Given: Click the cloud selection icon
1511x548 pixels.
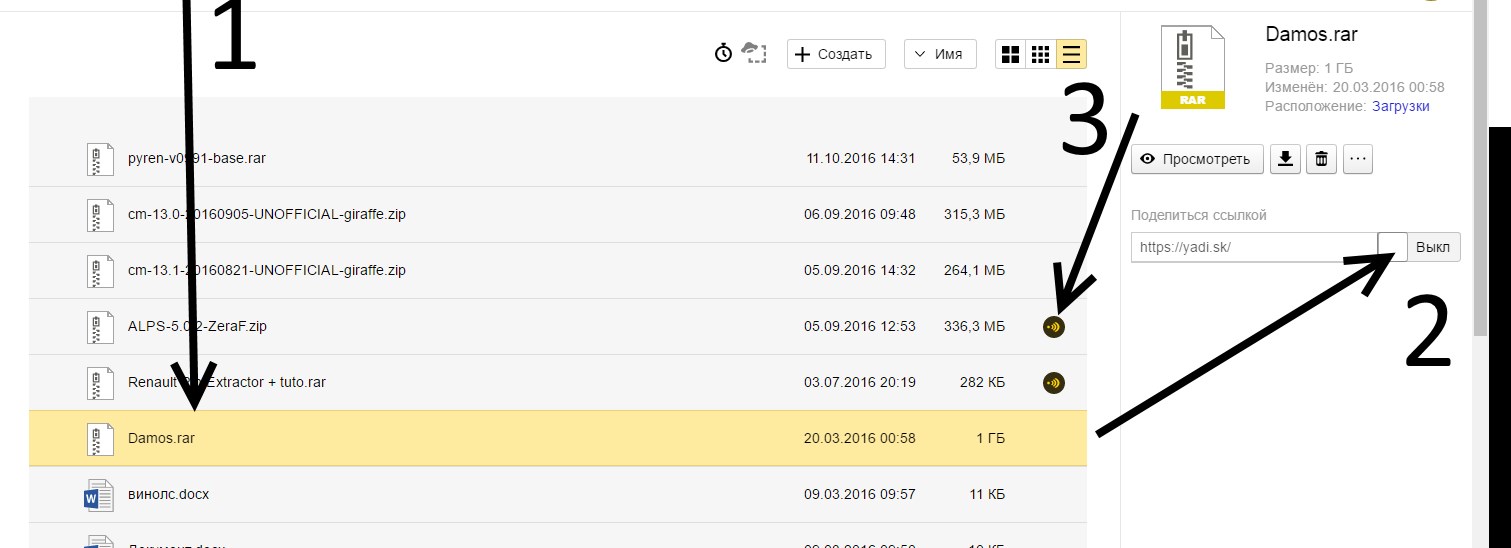Looking at the screenshot, I should tap(753, 54).
